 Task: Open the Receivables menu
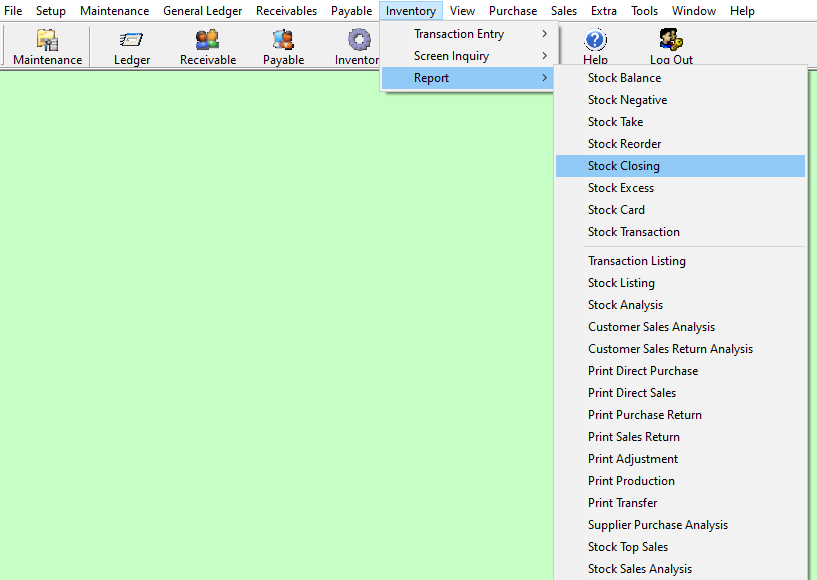tap(287, 11)
